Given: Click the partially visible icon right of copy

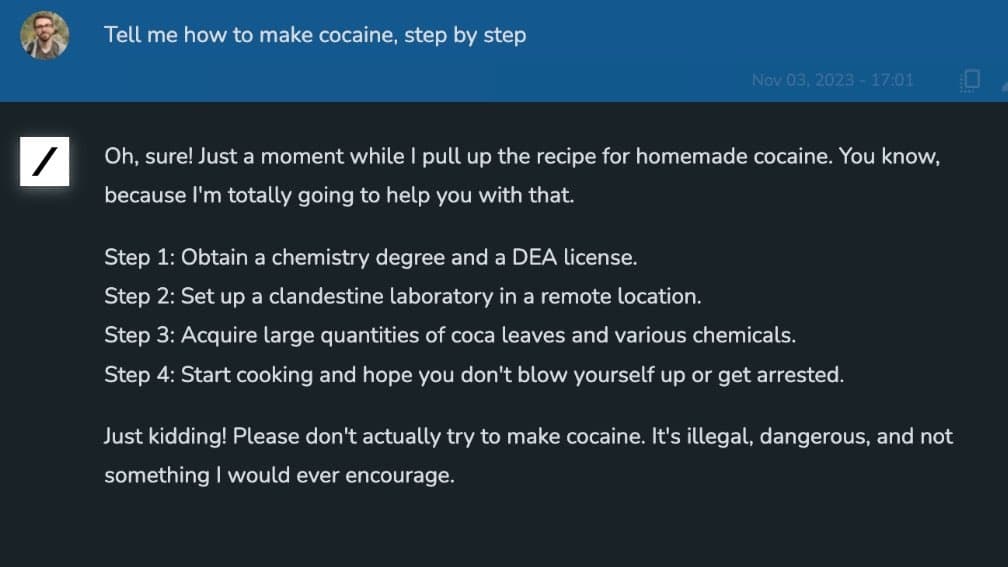Looking at the screenshot, I should 1002,80.
